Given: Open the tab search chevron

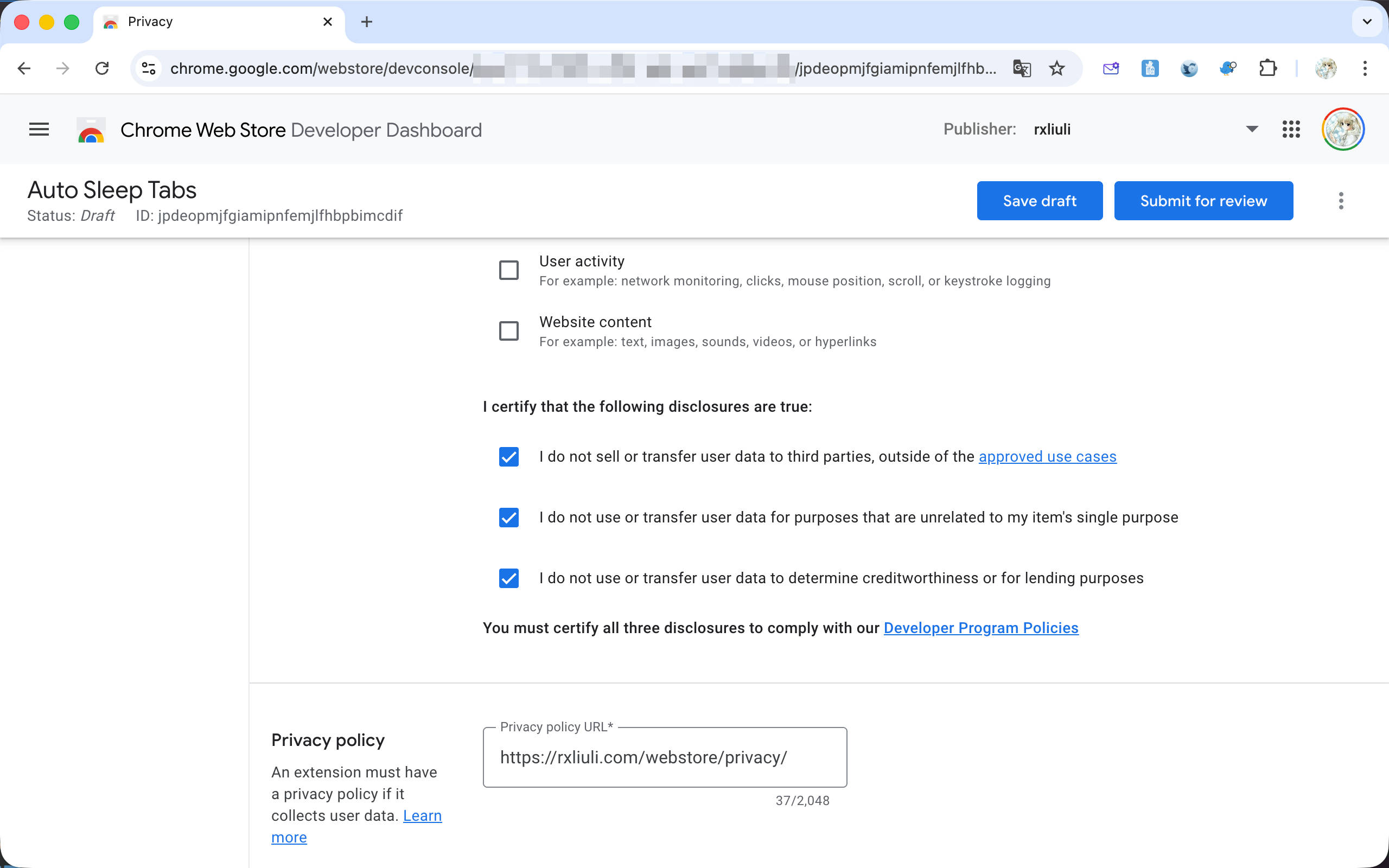Looking at the screenshot, I should tap(1367, 22).
